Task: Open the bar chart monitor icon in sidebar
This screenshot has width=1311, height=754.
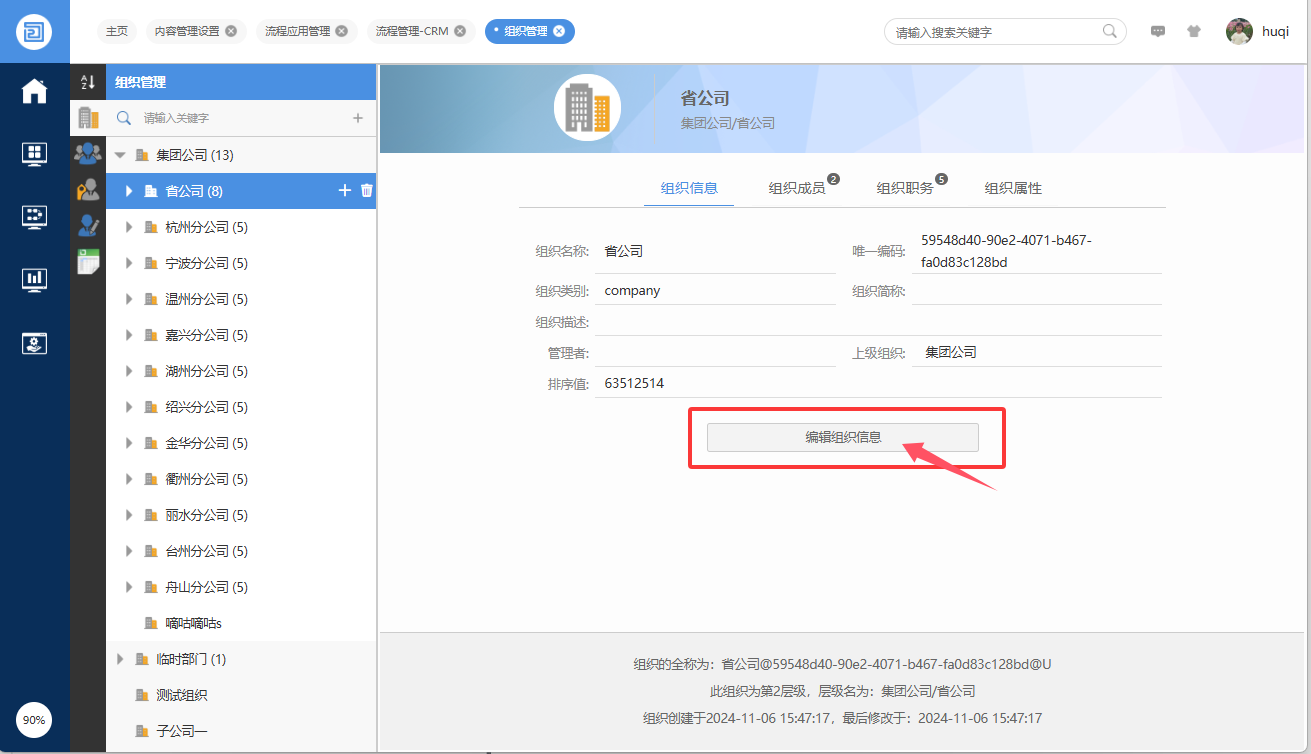Action: tap(34, 280)
